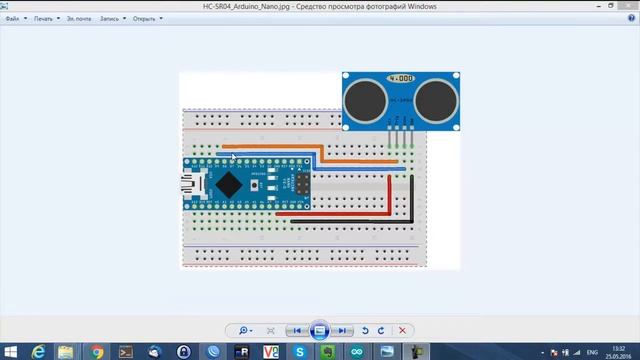
Task: Switch to the Photo Viewer taskbar icon
Action: 387,352
